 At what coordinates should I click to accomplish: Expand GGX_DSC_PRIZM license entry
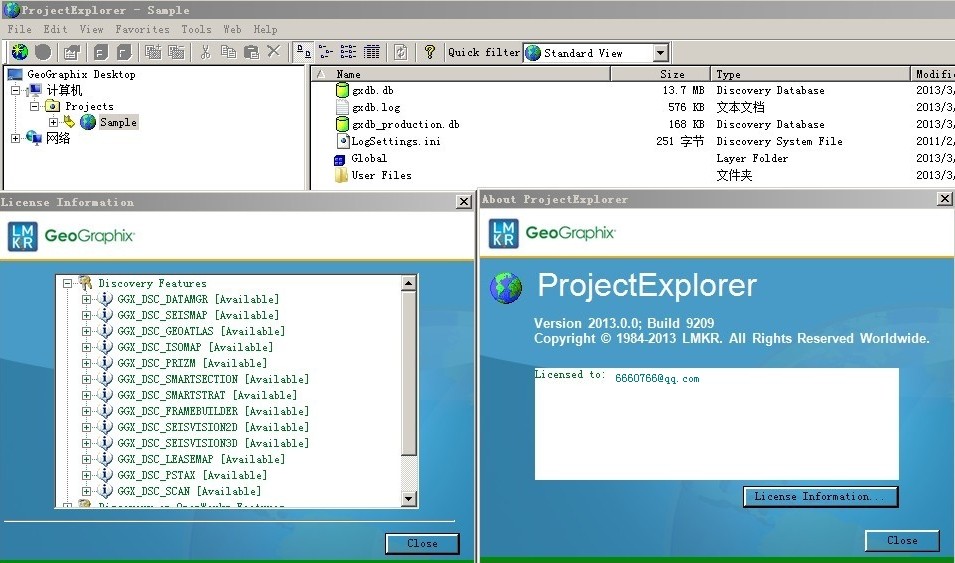click(86, 363)
